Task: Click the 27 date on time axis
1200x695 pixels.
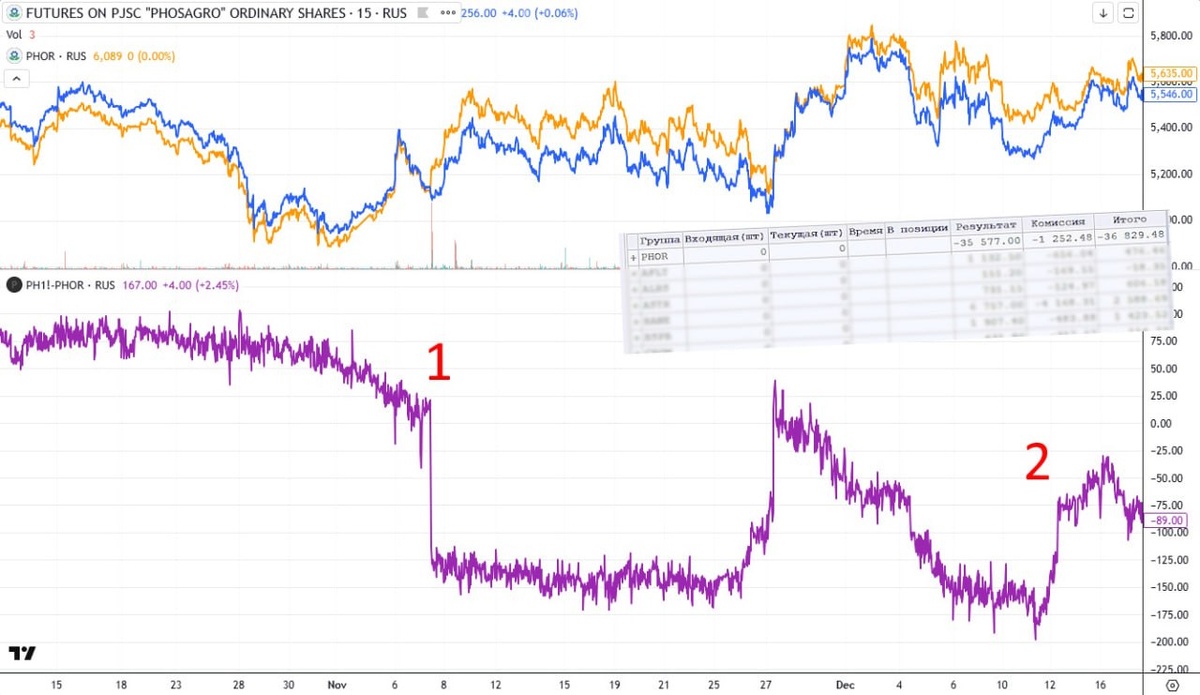Action: point(765,685)
